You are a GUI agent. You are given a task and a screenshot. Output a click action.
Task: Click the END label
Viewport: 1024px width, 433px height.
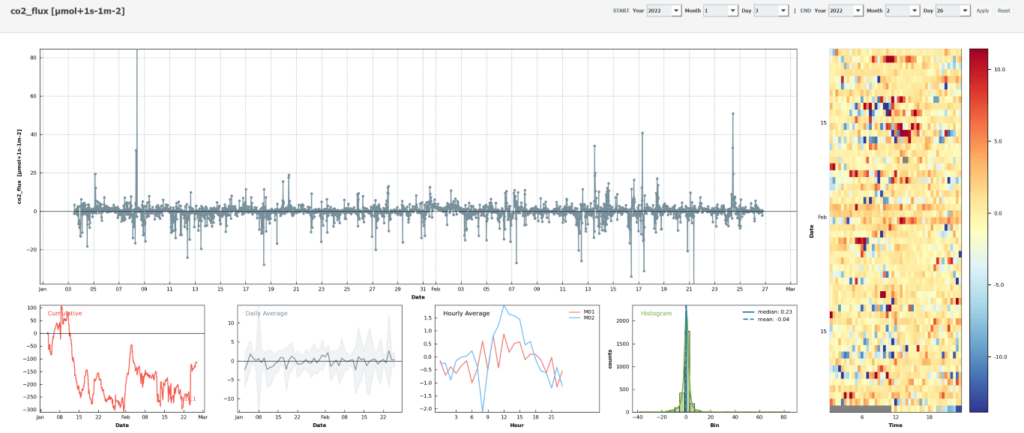click(805, 11)
